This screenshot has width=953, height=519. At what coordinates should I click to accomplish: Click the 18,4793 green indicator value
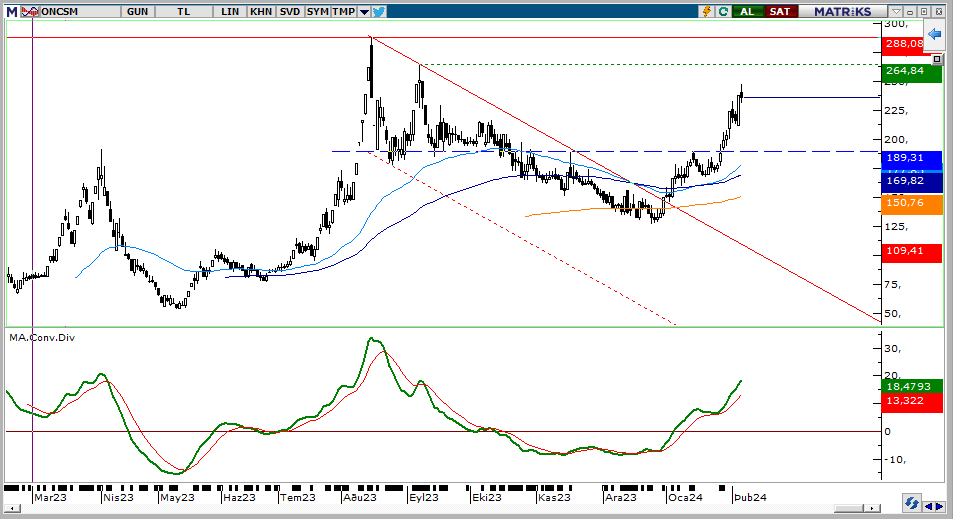tap(911, 387)
